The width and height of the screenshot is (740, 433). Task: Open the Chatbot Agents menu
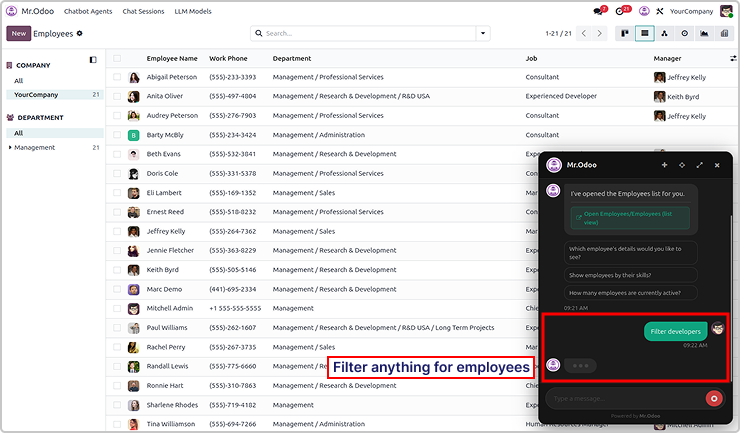[88, 11]
